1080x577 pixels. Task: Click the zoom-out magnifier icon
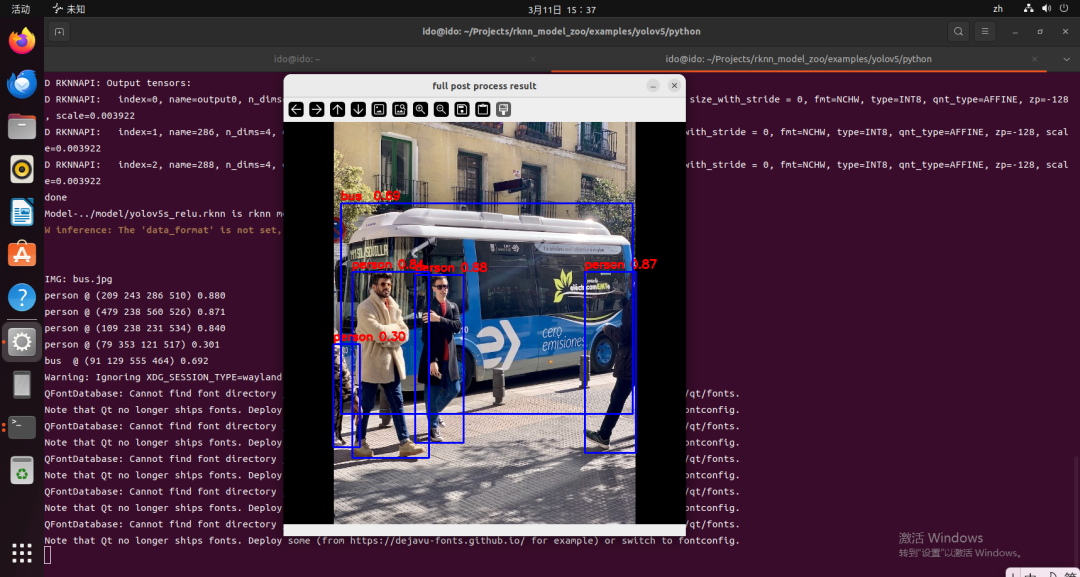tap(441, 109)
